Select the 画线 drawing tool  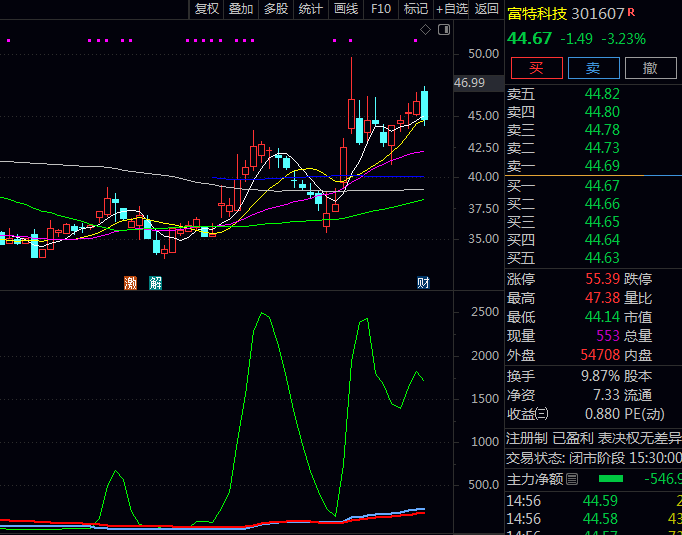(x=346, y=9)
